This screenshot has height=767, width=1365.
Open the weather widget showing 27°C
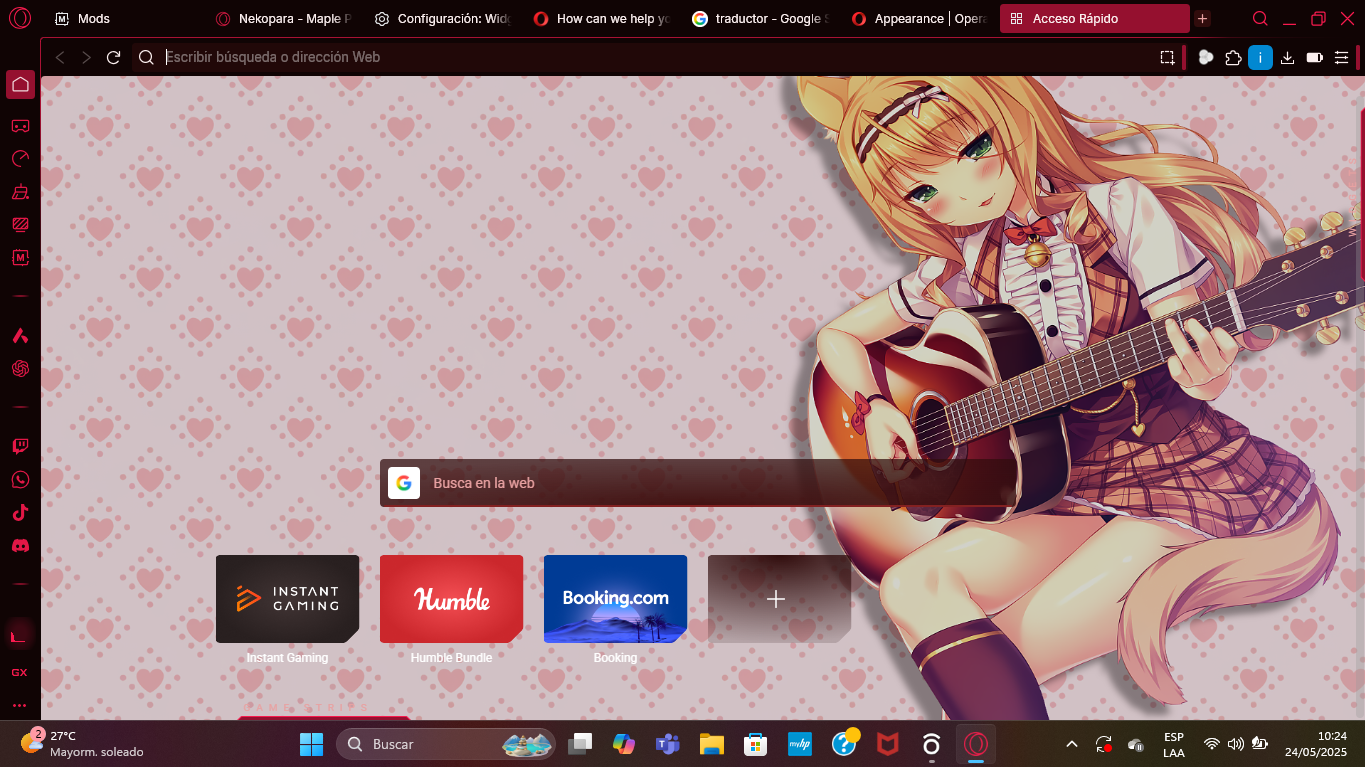82,744
